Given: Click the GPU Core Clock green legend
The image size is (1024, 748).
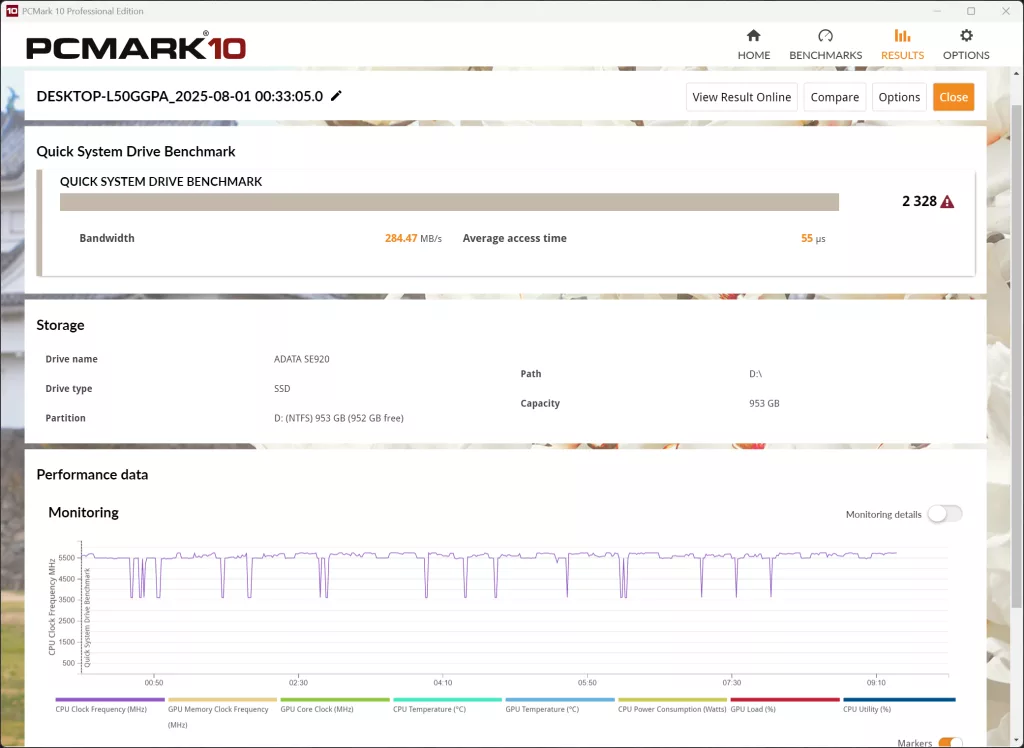Looking at the screenshot, I should pyautogui.click(x=334, y=706).
